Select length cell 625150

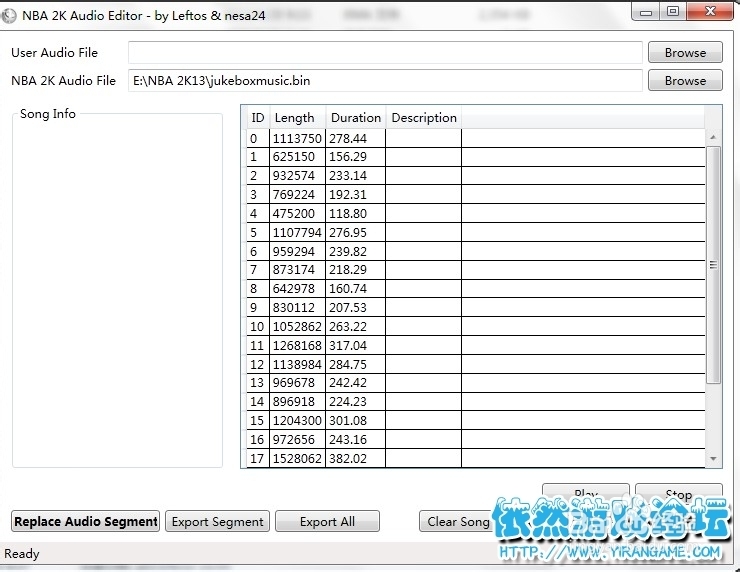point(297,157)
